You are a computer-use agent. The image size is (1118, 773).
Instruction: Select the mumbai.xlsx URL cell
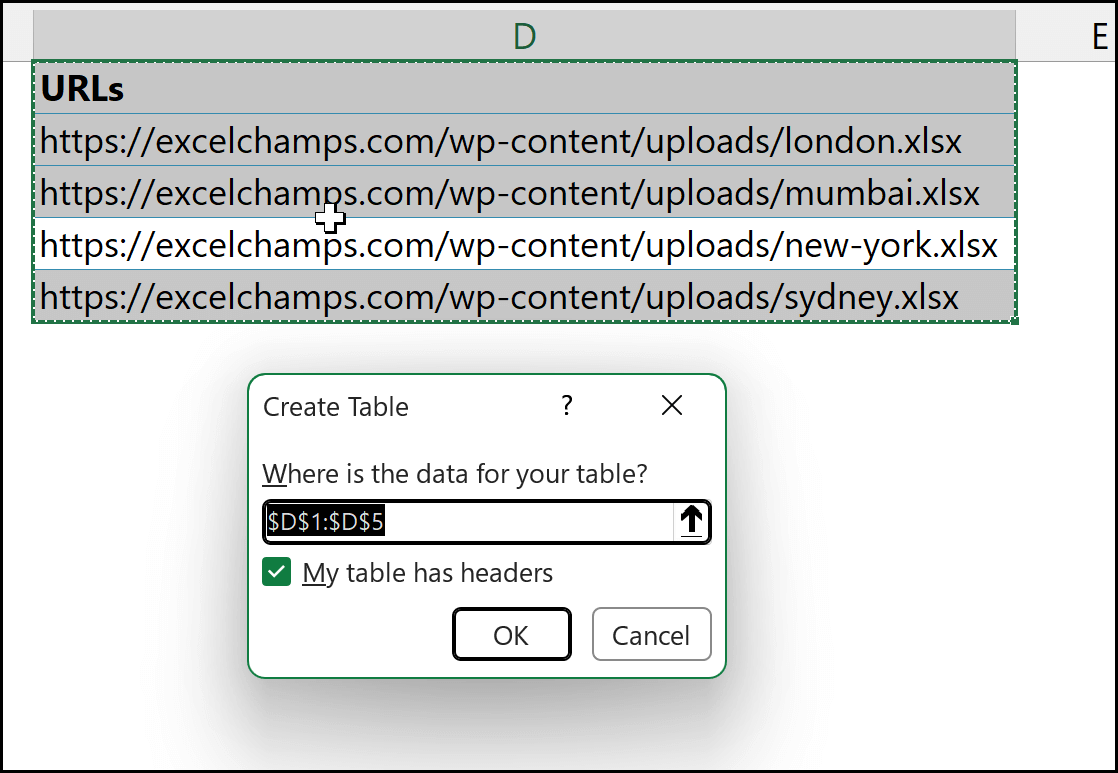tap(524, 193)
